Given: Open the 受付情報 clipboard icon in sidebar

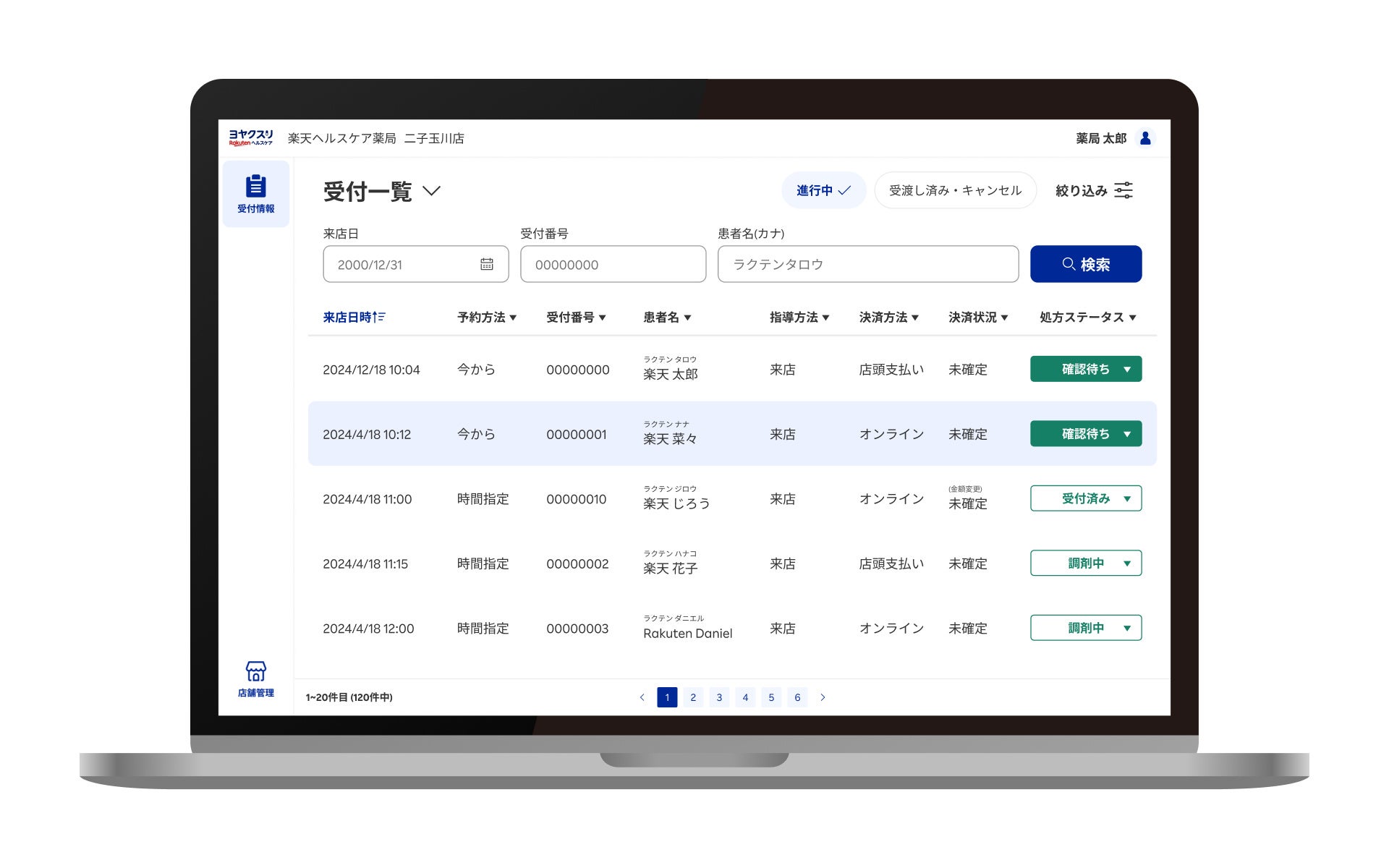Looking at the screenshot, I should click(255, 187).
